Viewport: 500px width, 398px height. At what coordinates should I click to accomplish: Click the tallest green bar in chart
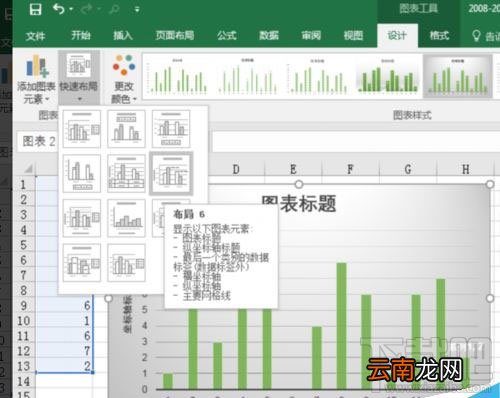(x=342, y=326)
